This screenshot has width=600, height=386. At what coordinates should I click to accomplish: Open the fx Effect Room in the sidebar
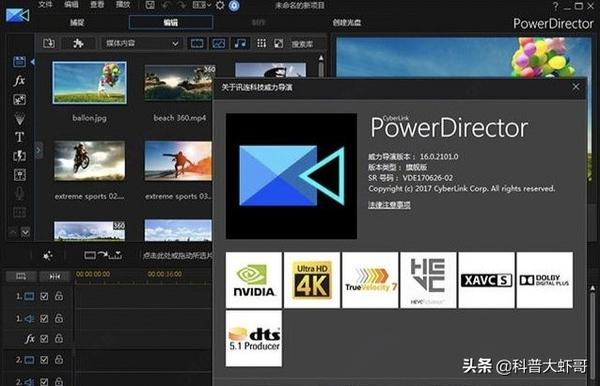[19, 81]
